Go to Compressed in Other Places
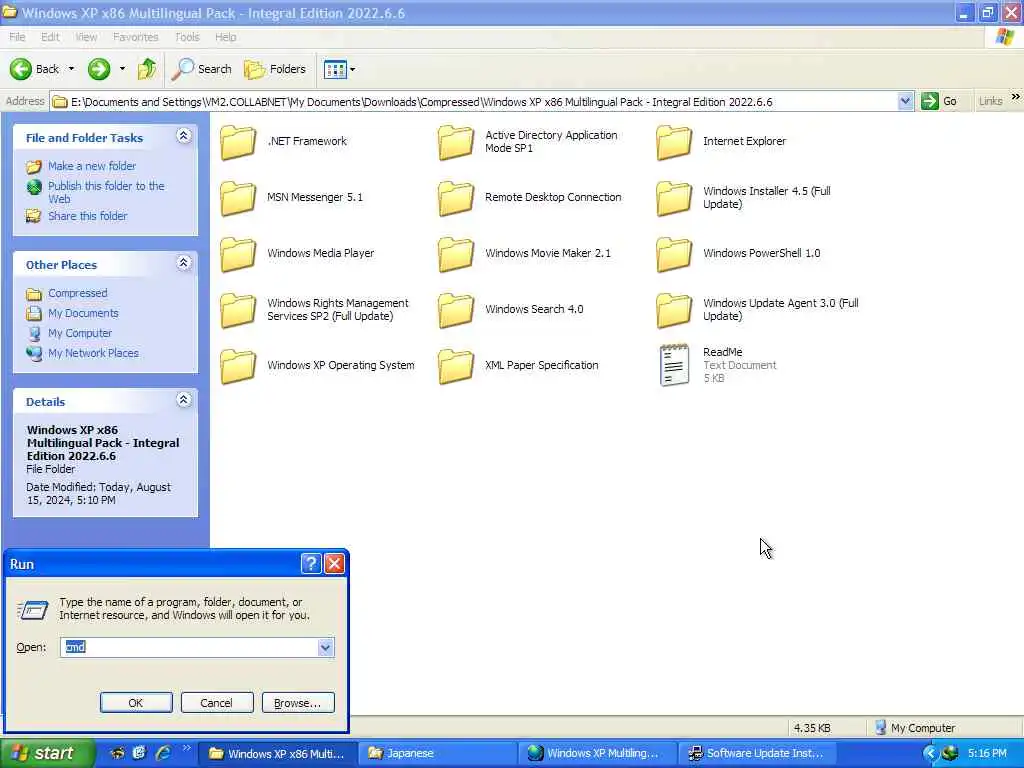The height and width of the screenshot is (768, 1024). coord(78,293)
